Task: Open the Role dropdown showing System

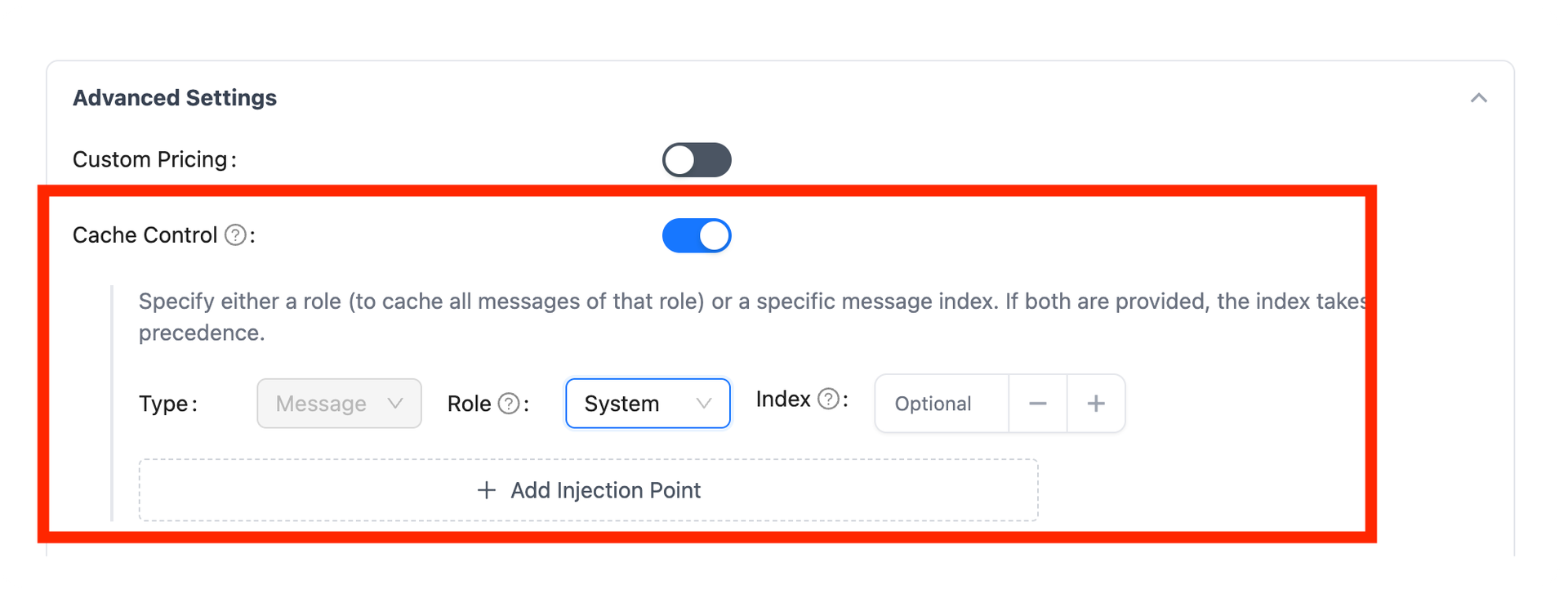Action: point(648,403)
